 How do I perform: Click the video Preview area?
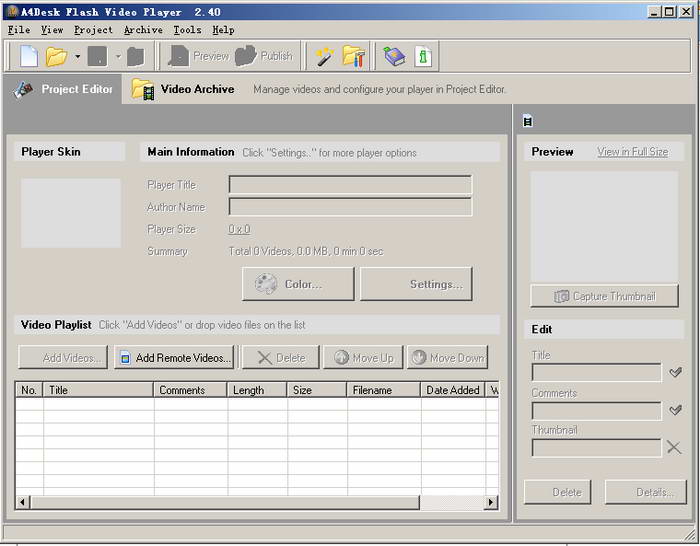(604, 227)
